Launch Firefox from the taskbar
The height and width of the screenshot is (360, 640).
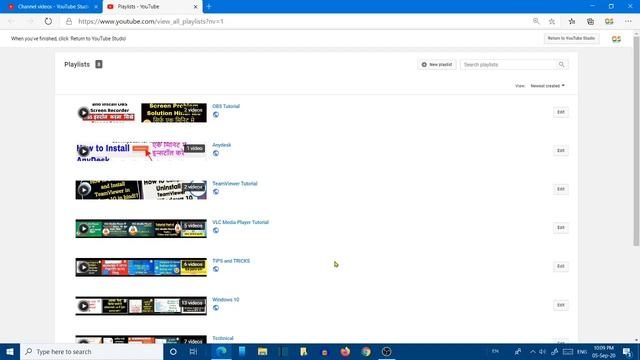click(345, 351)
